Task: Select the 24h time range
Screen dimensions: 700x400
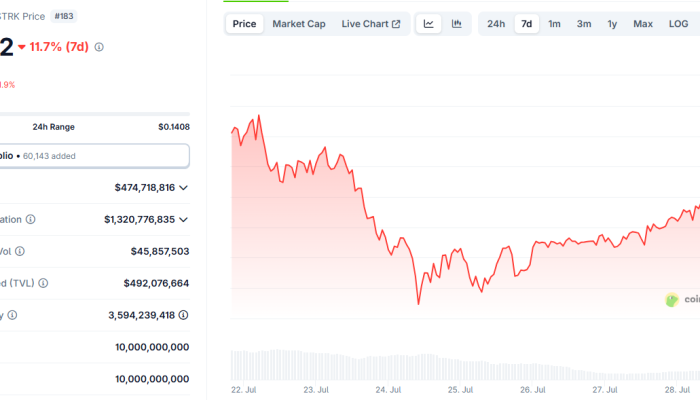Action: tap(496, 24)
